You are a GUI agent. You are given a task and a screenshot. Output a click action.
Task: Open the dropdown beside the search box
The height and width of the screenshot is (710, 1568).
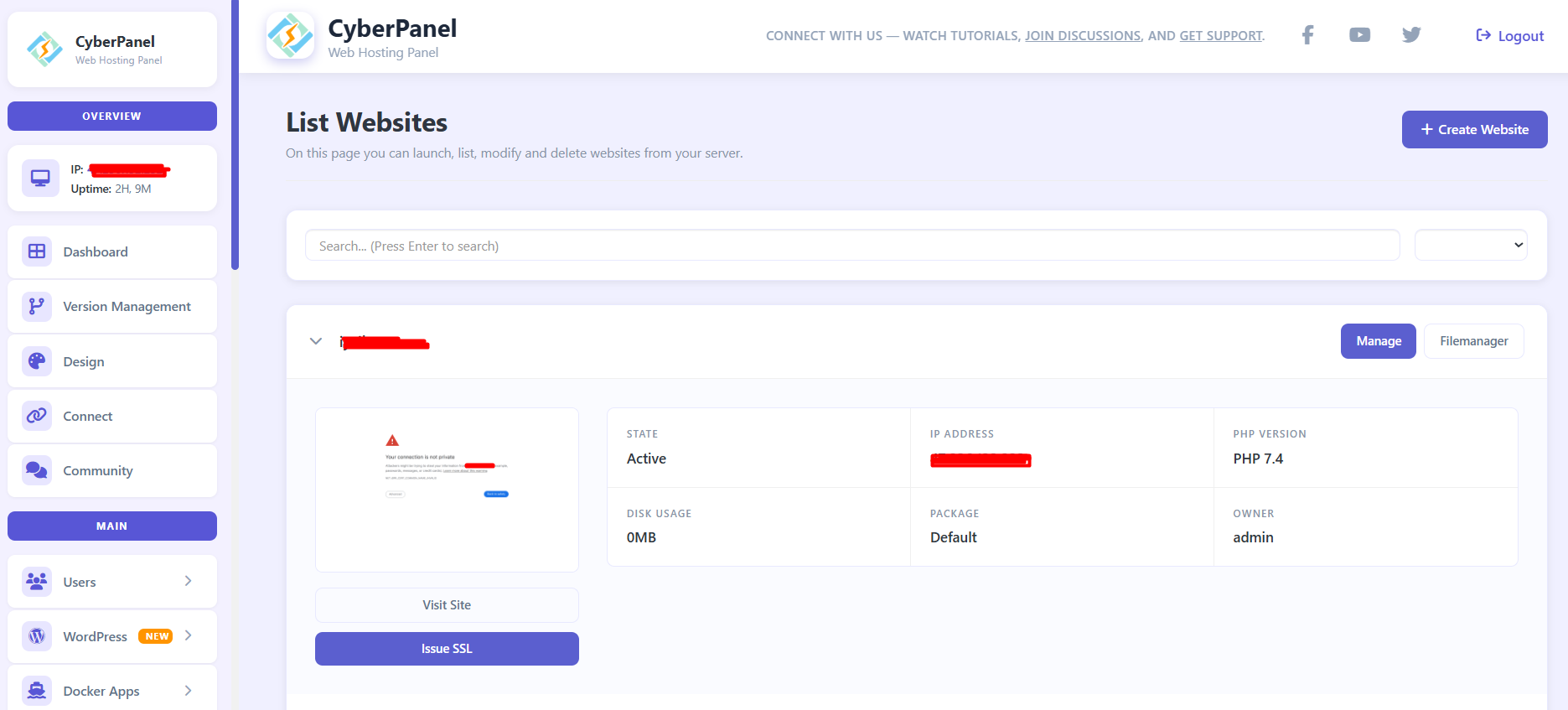[x=1471, y=246]
